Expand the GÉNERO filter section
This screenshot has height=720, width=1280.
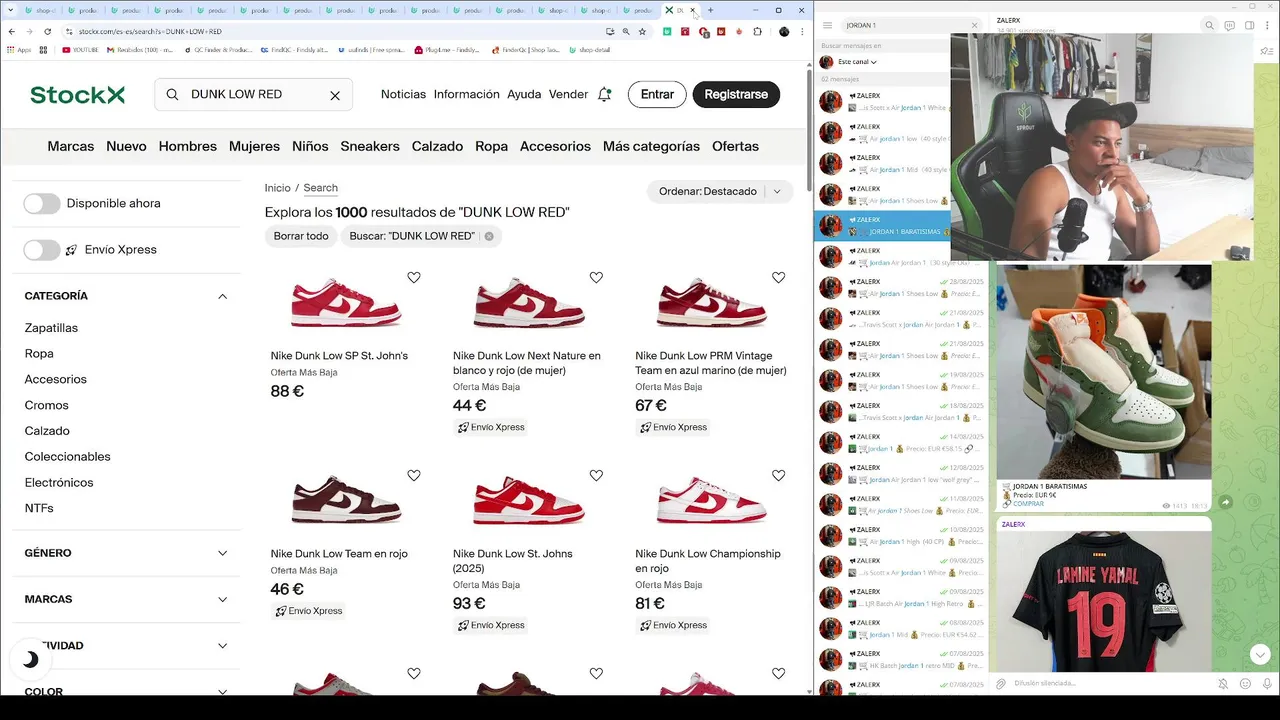(x=222, y=553)
